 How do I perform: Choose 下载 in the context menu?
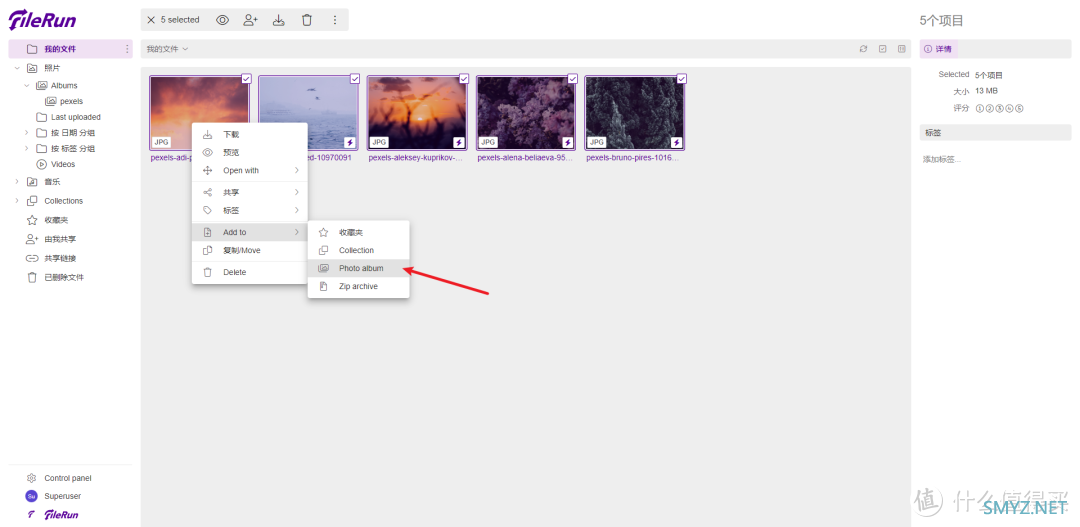click(x=249, y=134)
